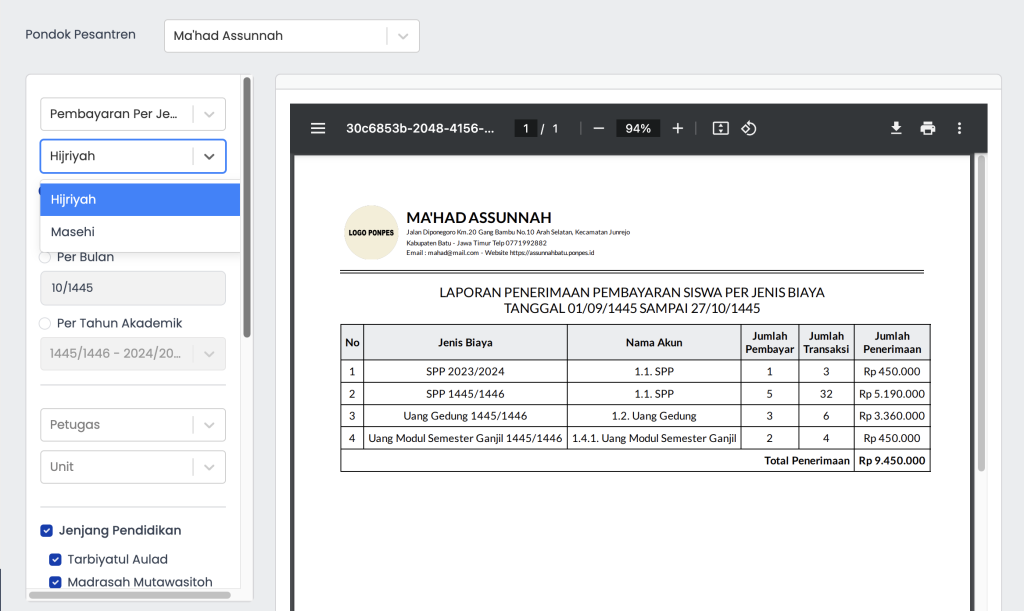Image resolution: width=1024 pixels, height=611 pixels.
Task: Rotate the PDF counterclockwise
Action: [x=749, y=129]
